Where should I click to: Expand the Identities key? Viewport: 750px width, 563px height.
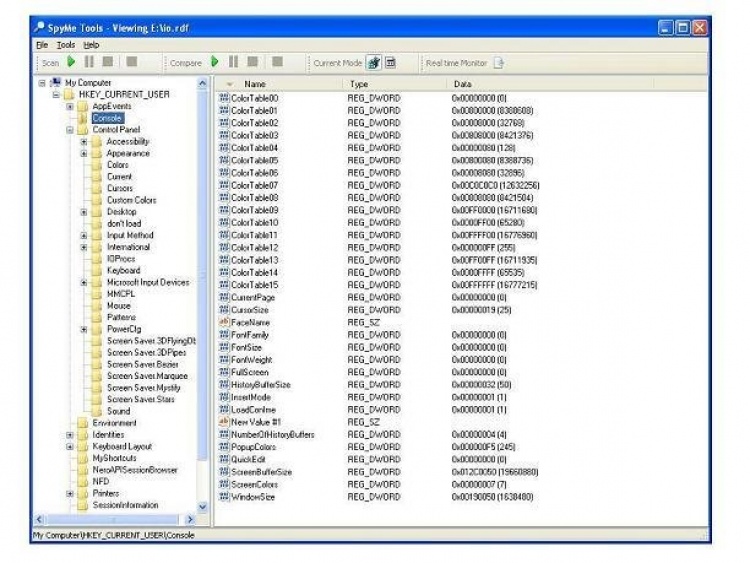point(70,435)
